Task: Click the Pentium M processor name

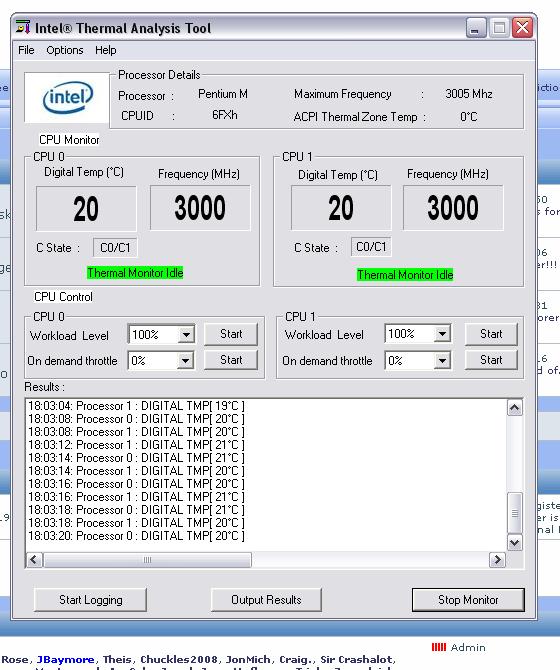Action: [x=223, y=94]
